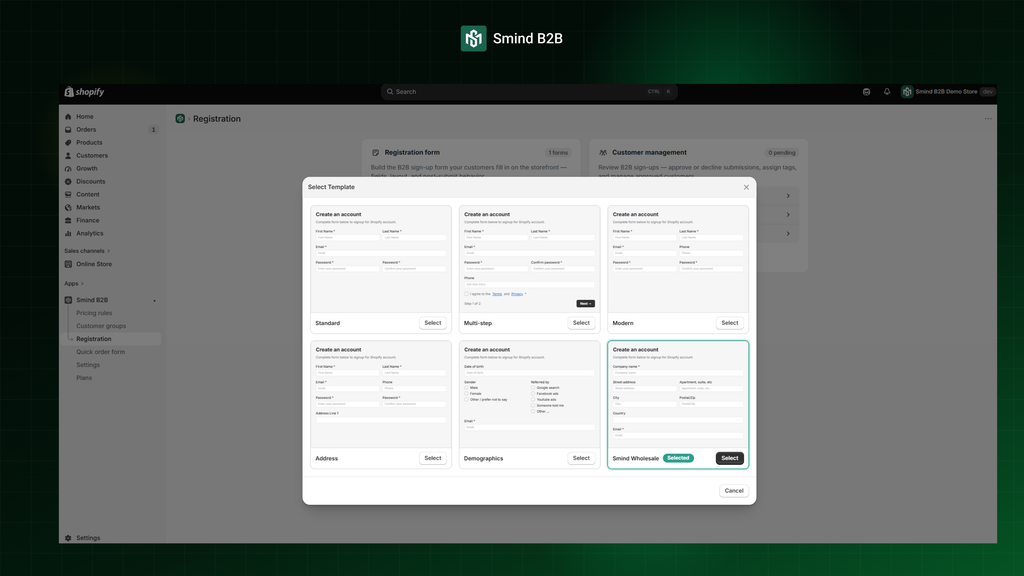This screenshot has height=576, width=1024.
Task: Click the Markets globe icon
Action: 68,208
